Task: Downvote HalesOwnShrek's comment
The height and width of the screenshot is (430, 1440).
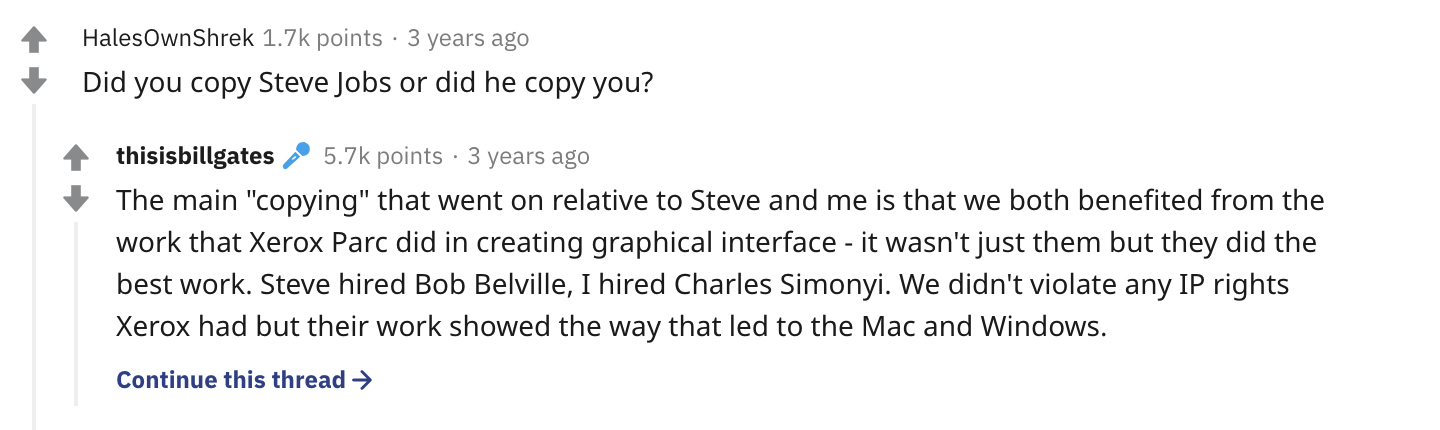Action: (35, 80)
